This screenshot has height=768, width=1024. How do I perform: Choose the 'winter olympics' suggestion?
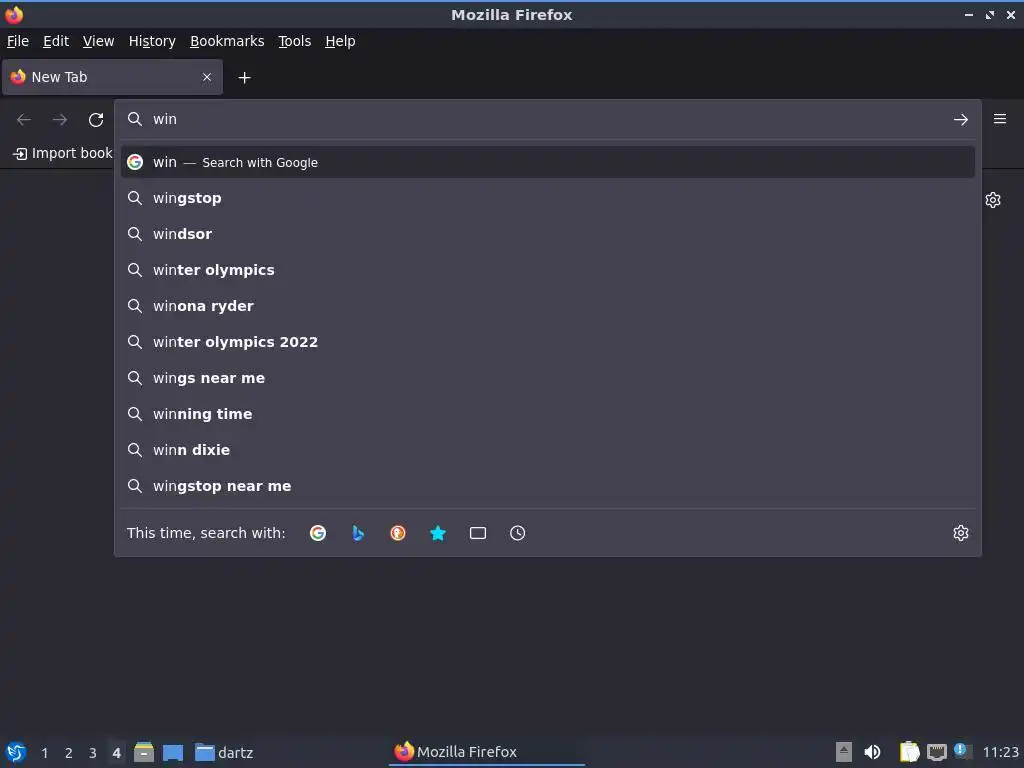547,270
